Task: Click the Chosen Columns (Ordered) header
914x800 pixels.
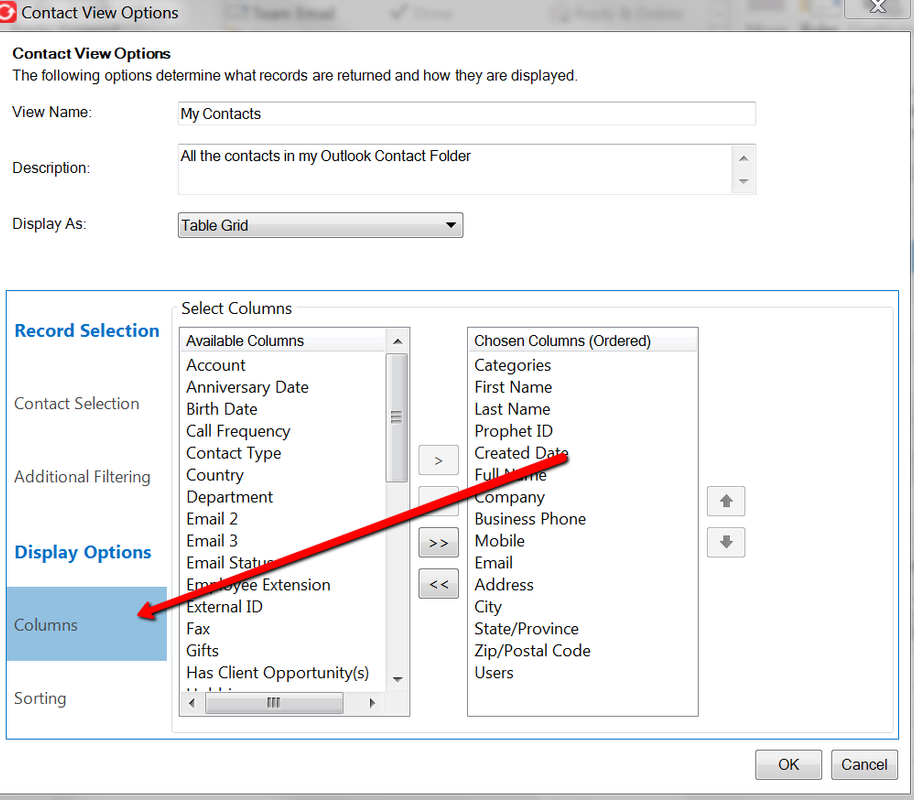Action: tap(582, 341)
